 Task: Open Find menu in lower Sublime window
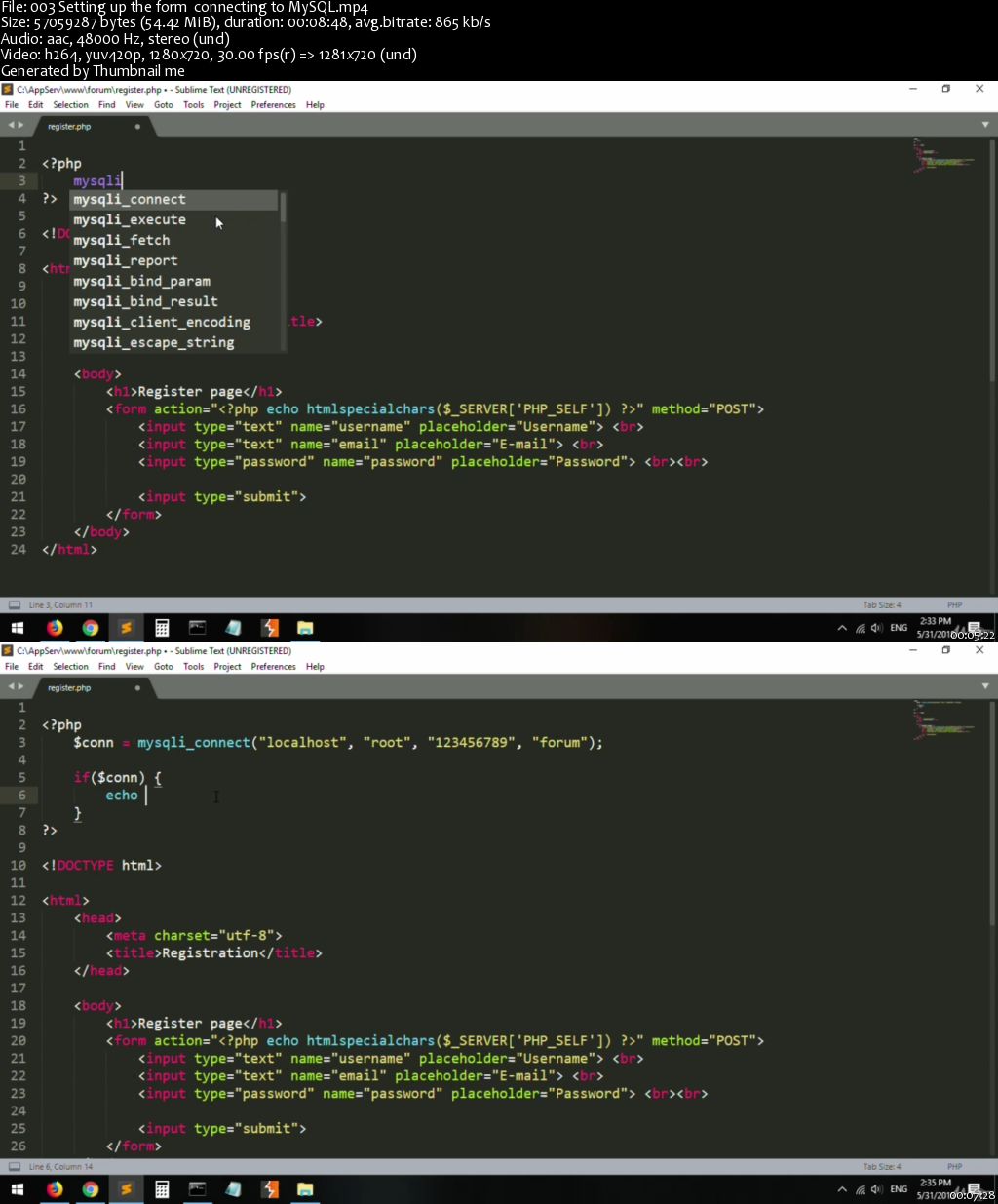click(107, 667)
